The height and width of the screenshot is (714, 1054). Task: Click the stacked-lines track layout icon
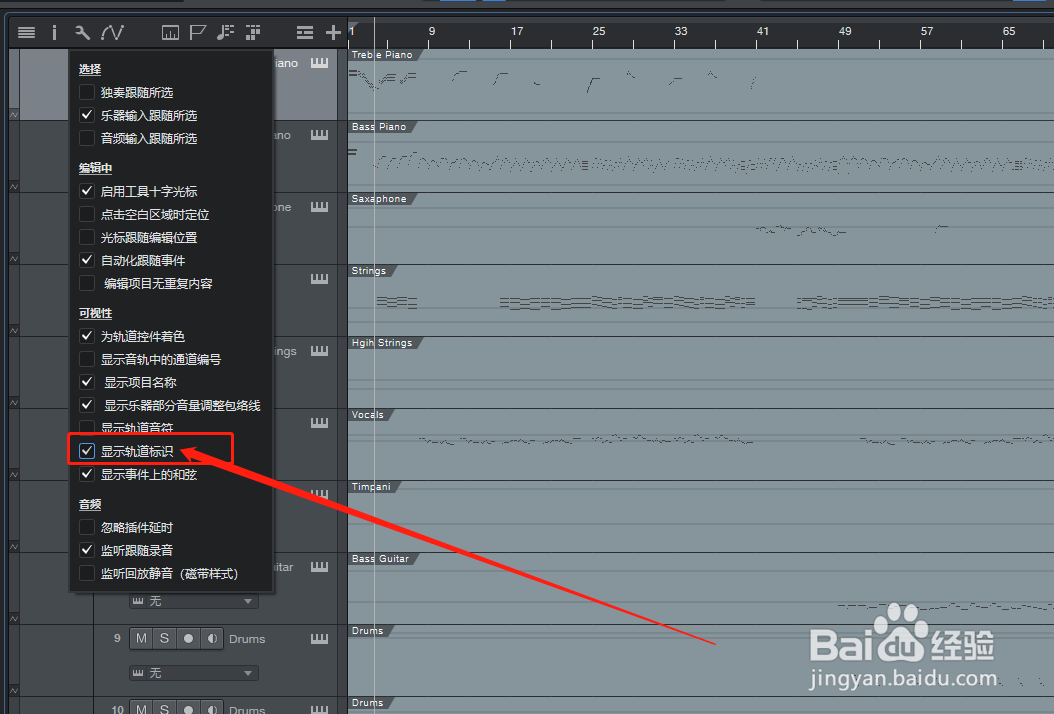(305, 32)
